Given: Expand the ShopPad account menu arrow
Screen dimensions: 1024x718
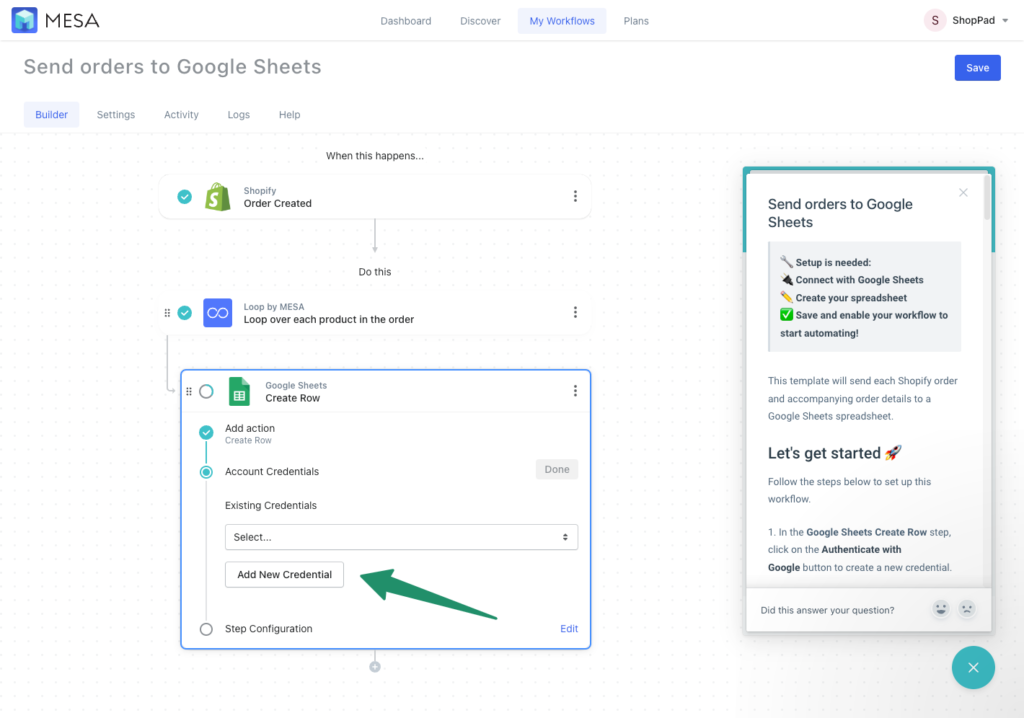Looking at the screenshot, I should (1005, 21).
